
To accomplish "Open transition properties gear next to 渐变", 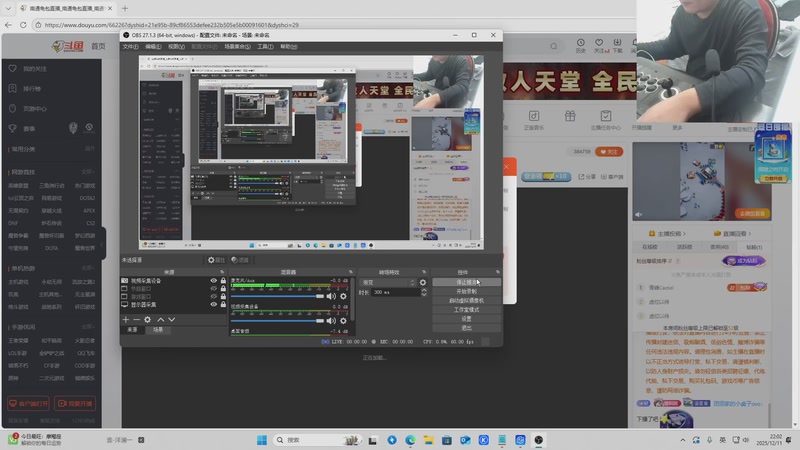I will click(422, 282).
